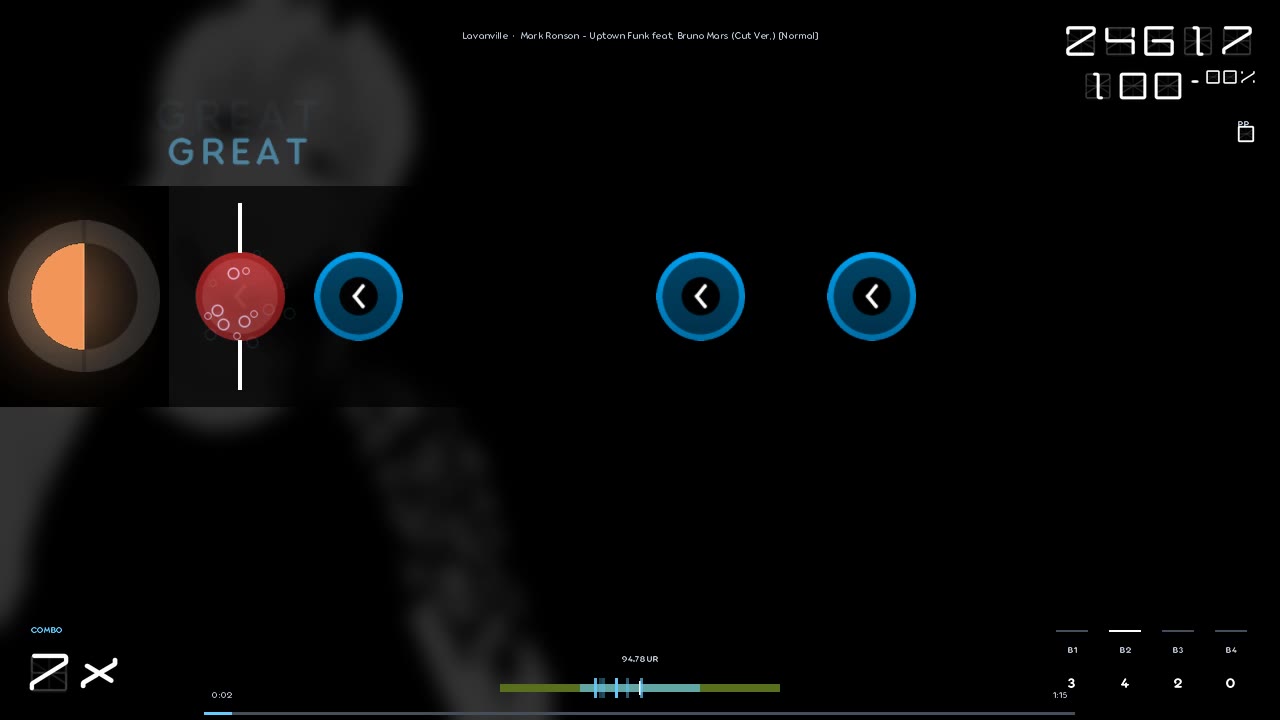Click the remaining time 1:15
This screenshot has width=1280, height=720.
(1060, 695)
